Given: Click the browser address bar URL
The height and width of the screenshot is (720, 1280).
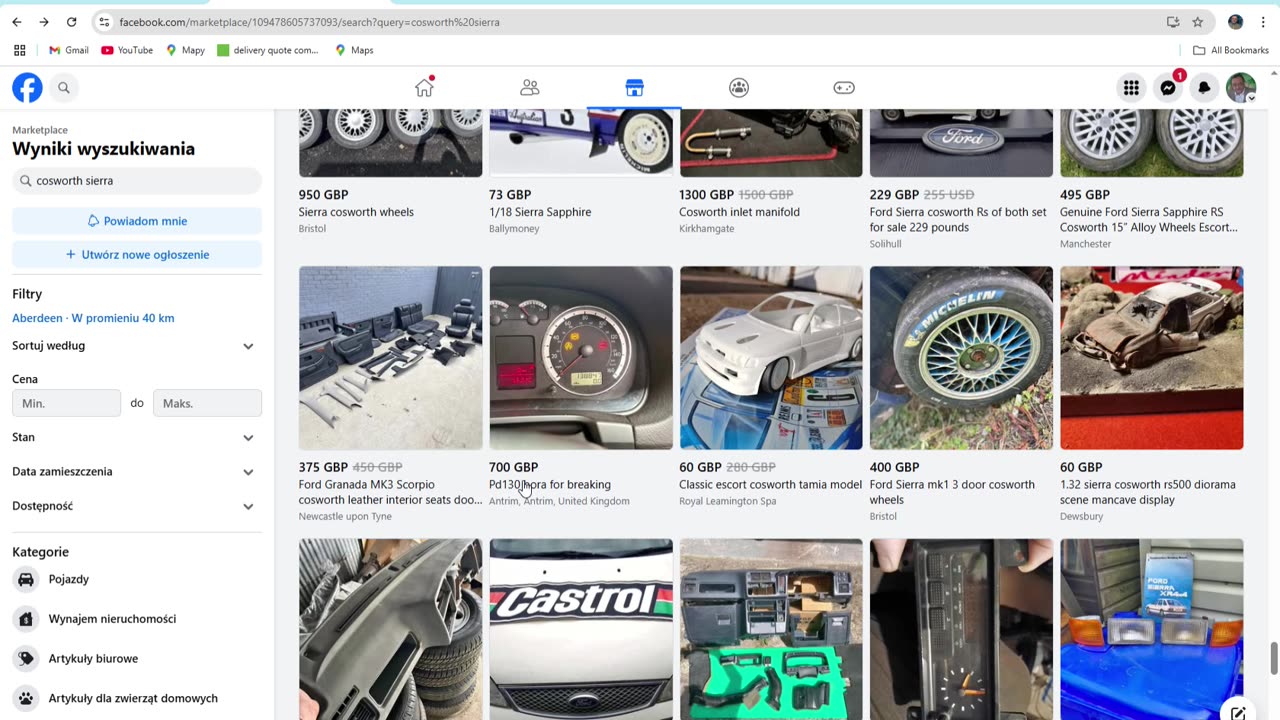Looking at the screenshot, I should pos(310,22).
